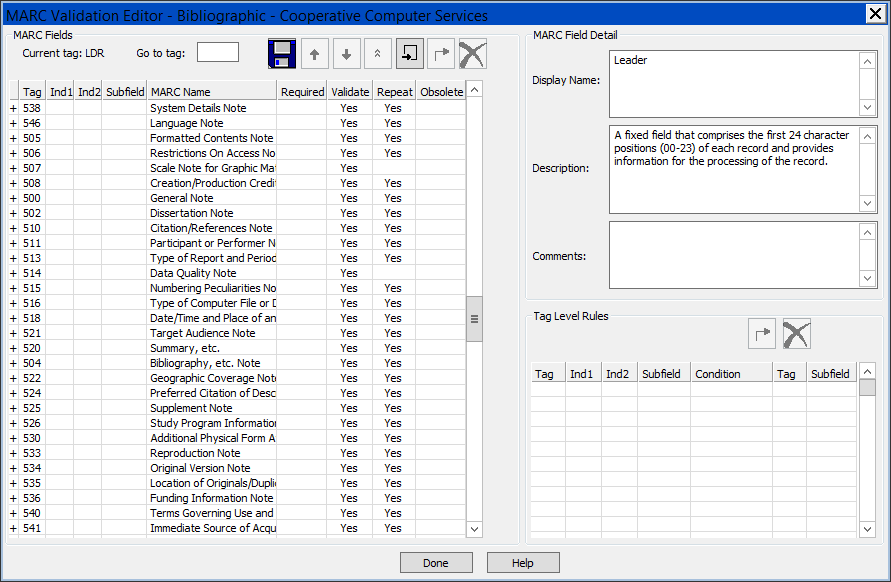The image size is (891, 582).
Task: Click into the Description text box
Action: pos(734,169)
